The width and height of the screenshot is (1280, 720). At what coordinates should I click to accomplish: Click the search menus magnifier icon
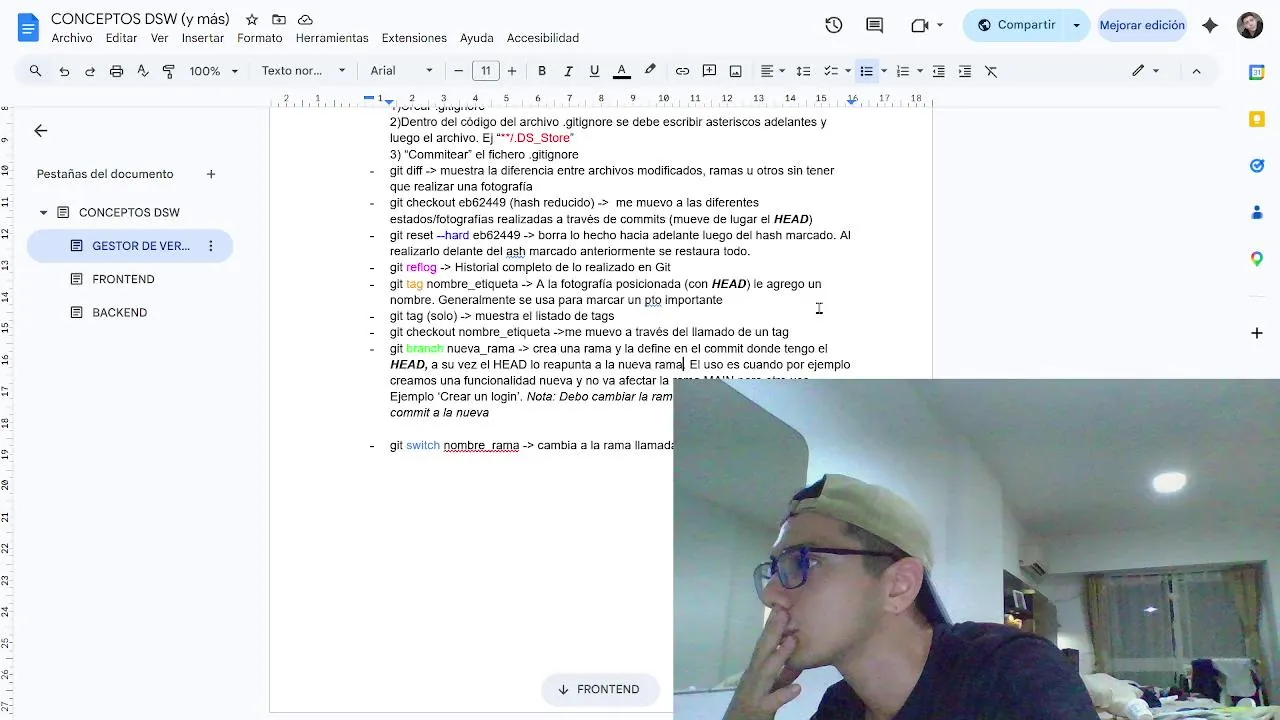pyautogui.click(x=36, y=71)
